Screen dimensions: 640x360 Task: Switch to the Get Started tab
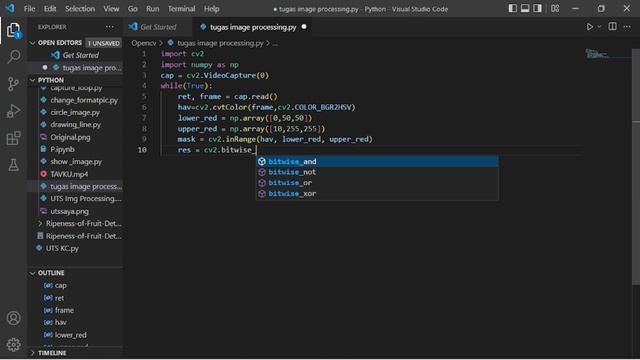(x=158, y=27)
